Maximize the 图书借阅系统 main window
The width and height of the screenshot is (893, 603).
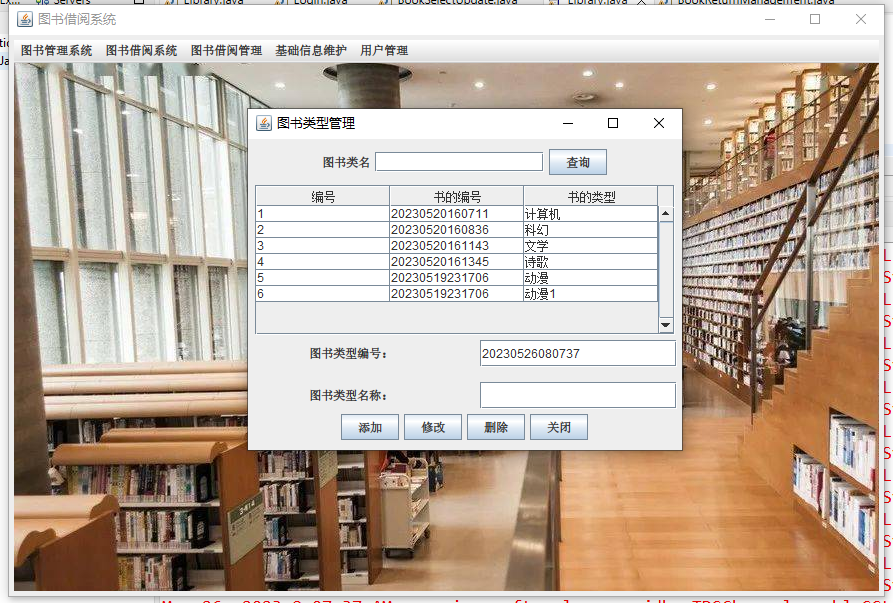[815, 19]
